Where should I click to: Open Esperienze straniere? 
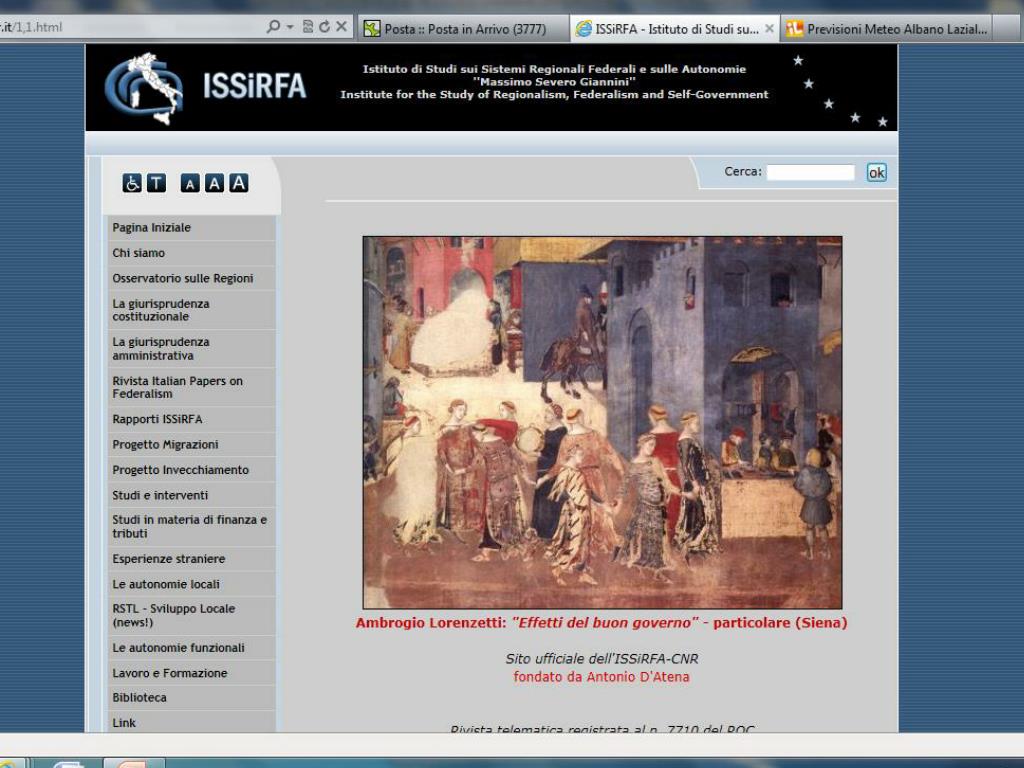click(191, 559)
